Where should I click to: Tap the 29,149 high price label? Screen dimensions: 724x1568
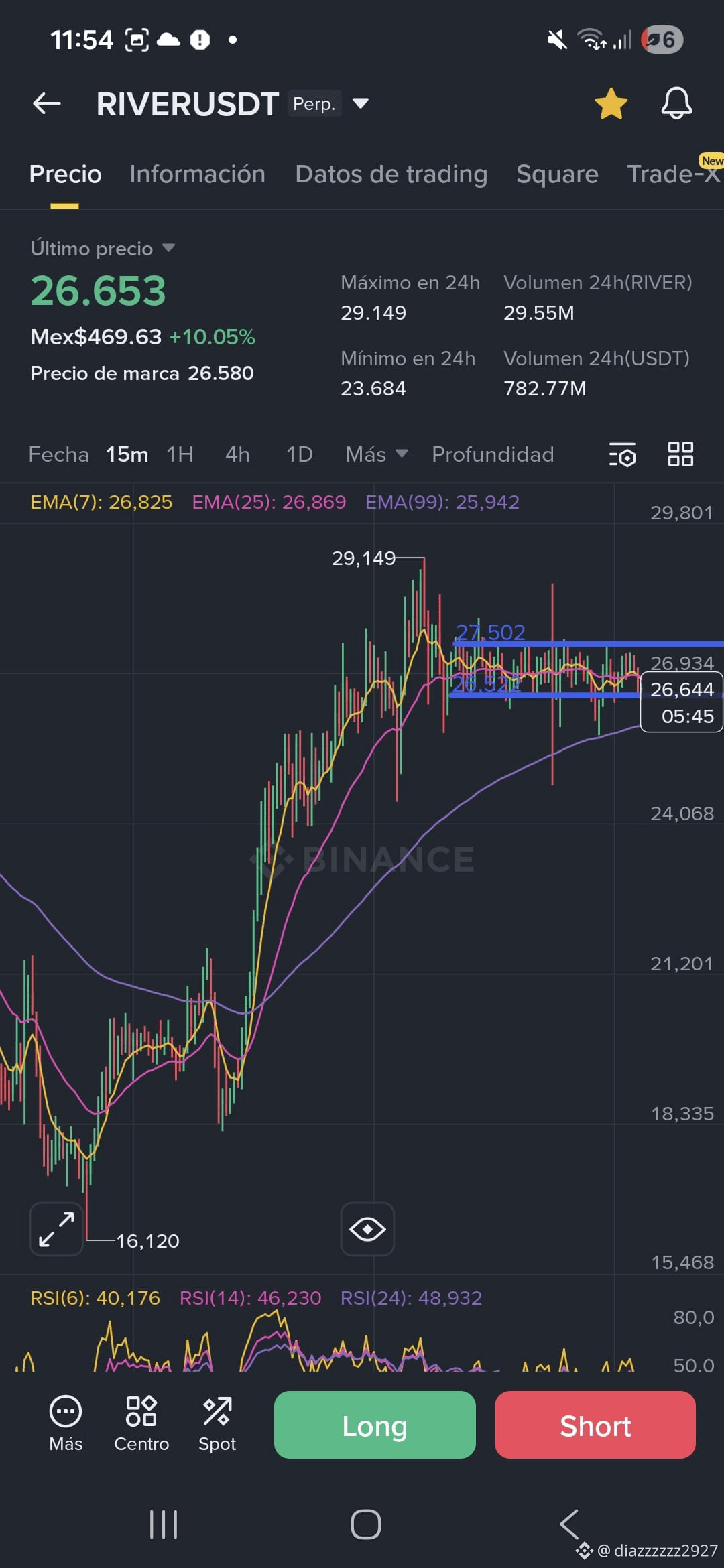click(364, 558)
